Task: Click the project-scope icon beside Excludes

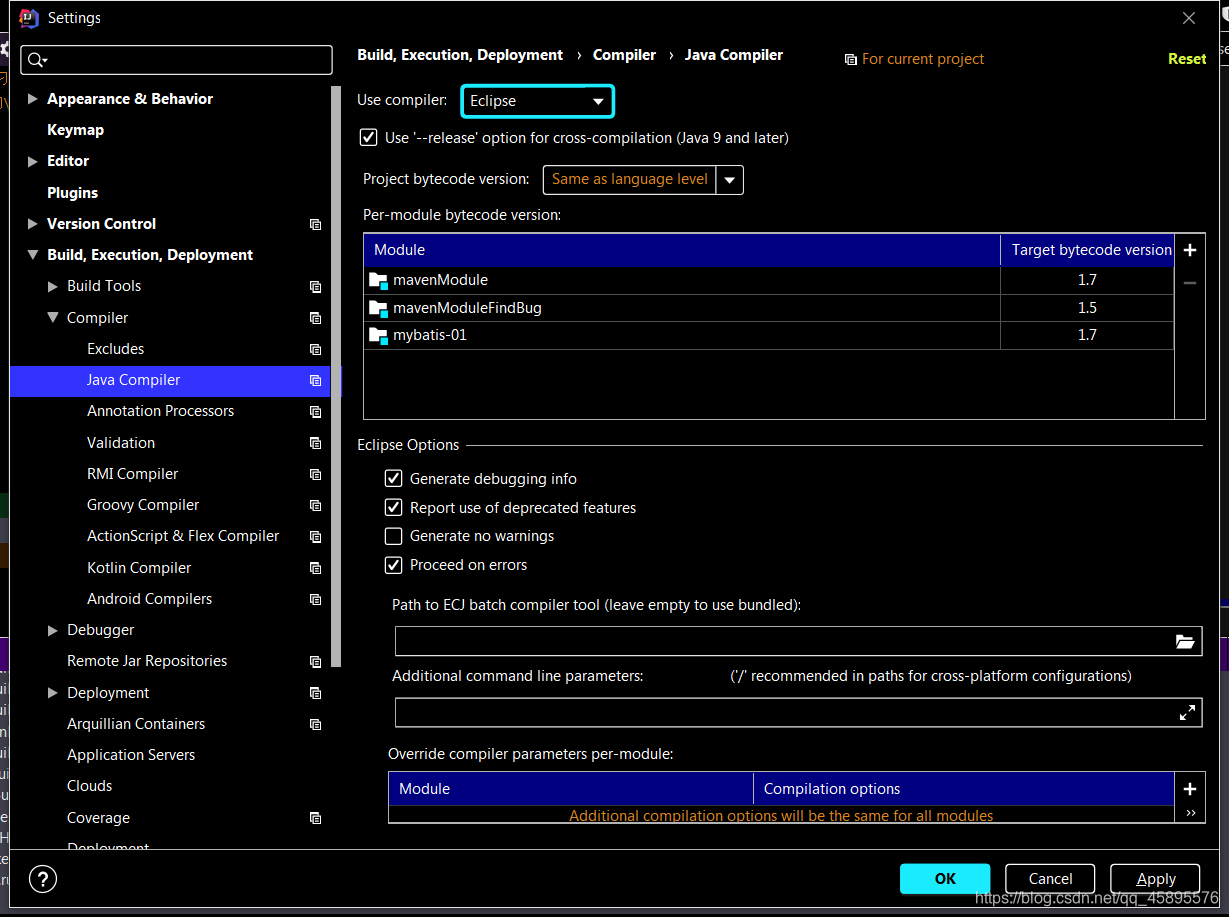Action: 316,349
